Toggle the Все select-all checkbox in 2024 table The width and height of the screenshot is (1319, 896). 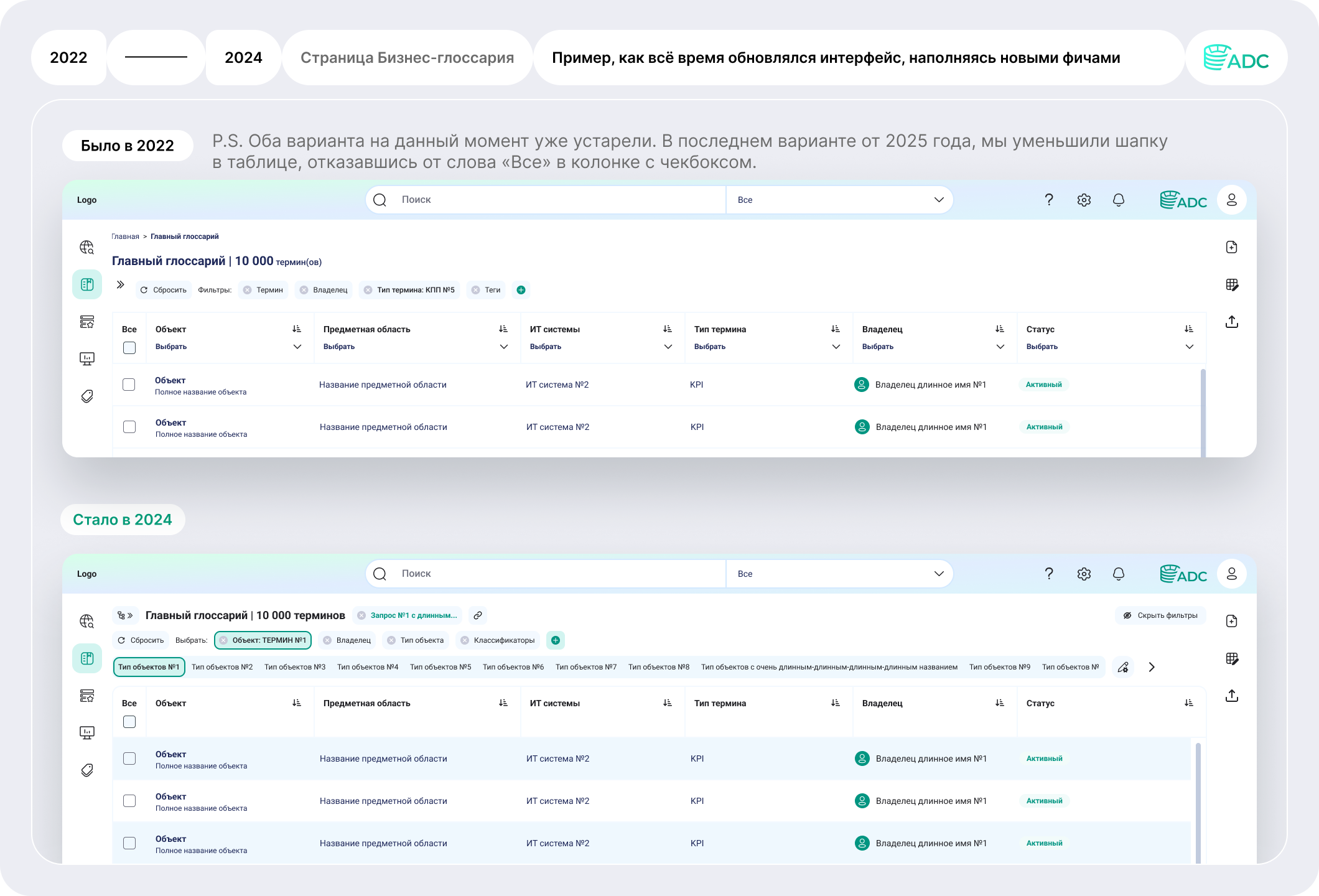129,722
